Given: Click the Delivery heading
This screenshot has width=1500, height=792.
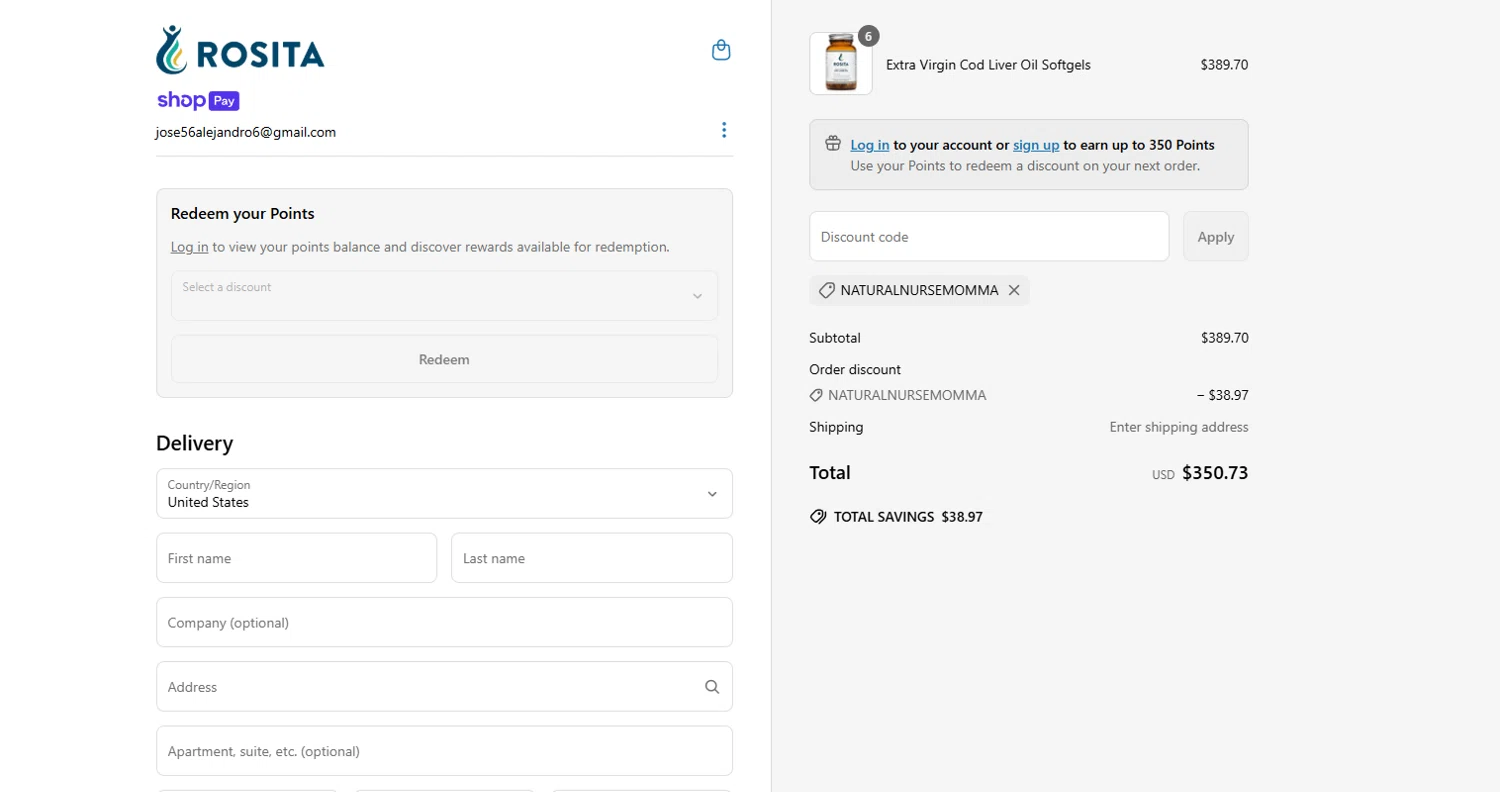Looking at the screenshot, I should (194, 443).
